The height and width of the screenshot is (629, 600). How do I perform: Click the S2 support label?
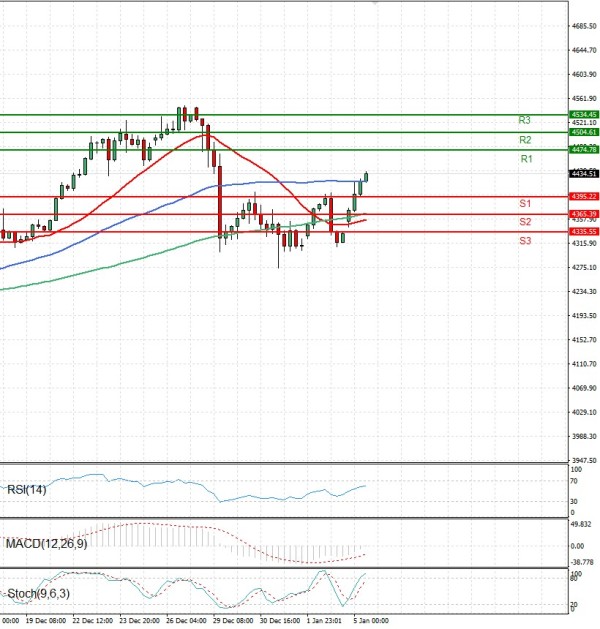coord(524,221)
